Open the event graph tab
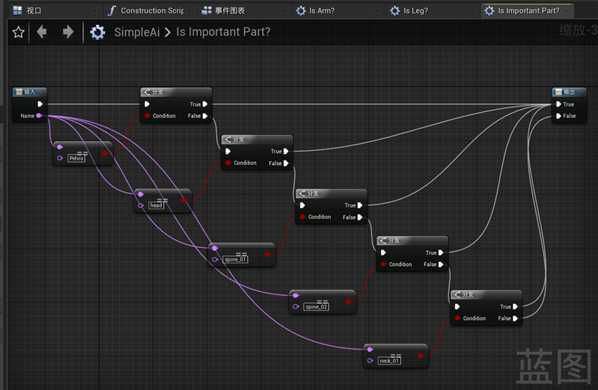This screenshot has width=598, height=390. (x=223, y=11)
